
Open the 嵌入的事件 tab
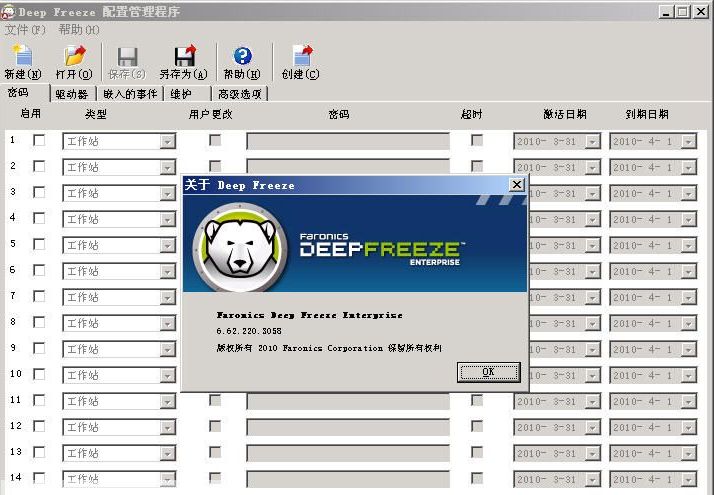pyautogui.click(x=131, y=94)
